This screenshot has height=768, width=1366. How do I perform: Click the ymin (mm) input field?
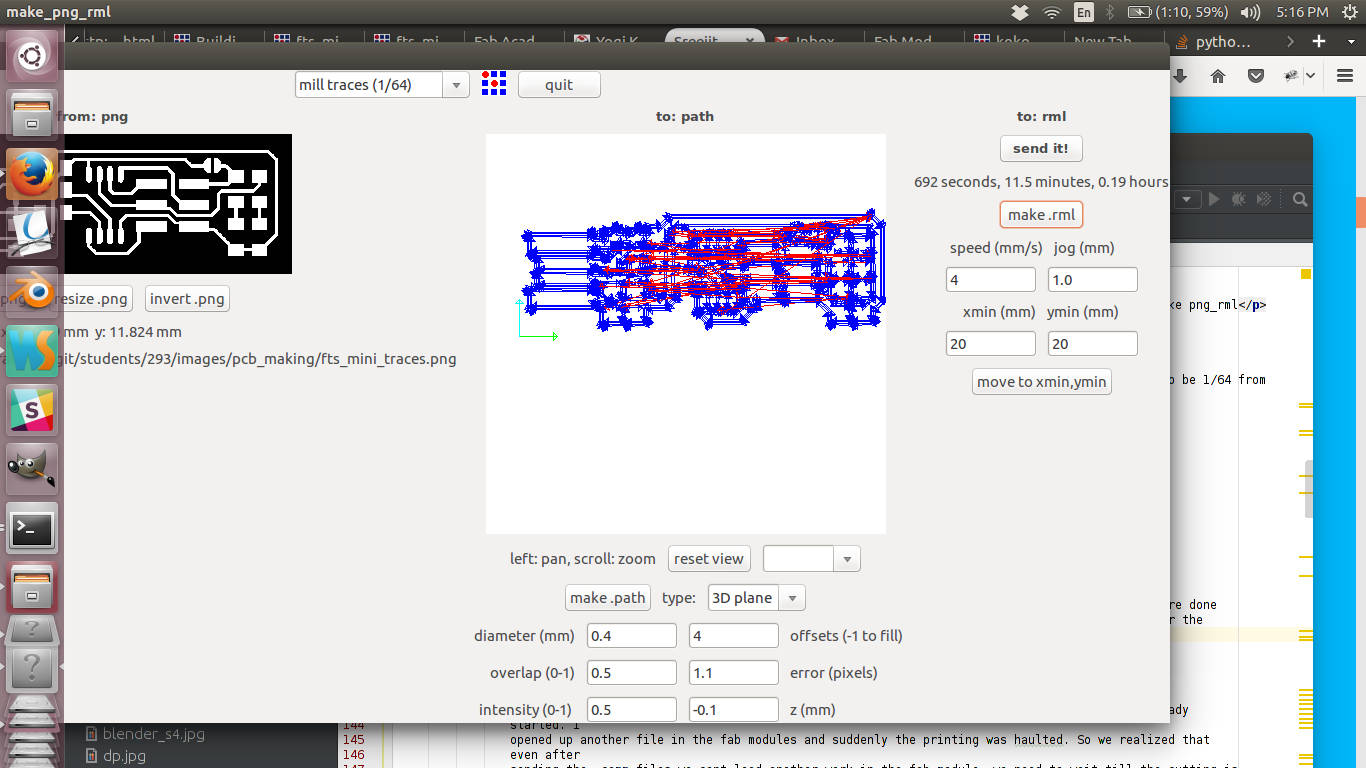(1093, 344)
